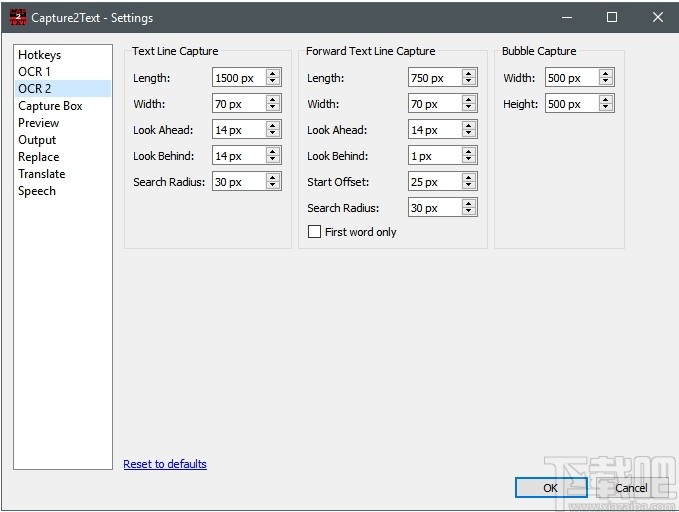Decrease Forward Text Line Capture Length value

[469, 82]
